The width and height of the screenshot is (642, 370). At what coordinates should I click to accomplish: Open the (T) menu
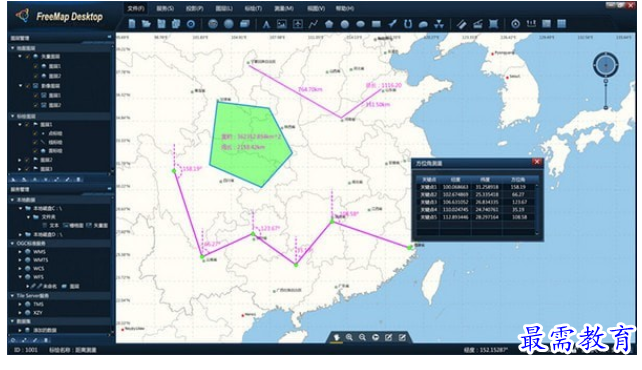[x=253, y=8]
